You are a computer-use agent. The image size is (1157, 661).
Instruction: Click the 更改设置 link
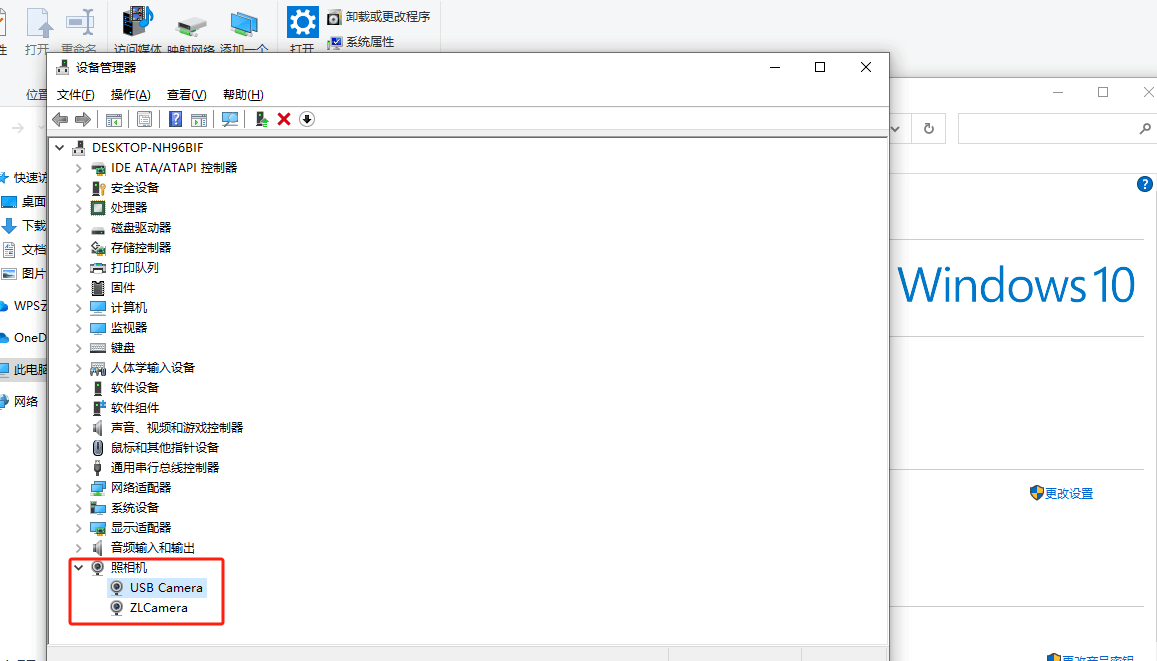[x=1068, y=493]
